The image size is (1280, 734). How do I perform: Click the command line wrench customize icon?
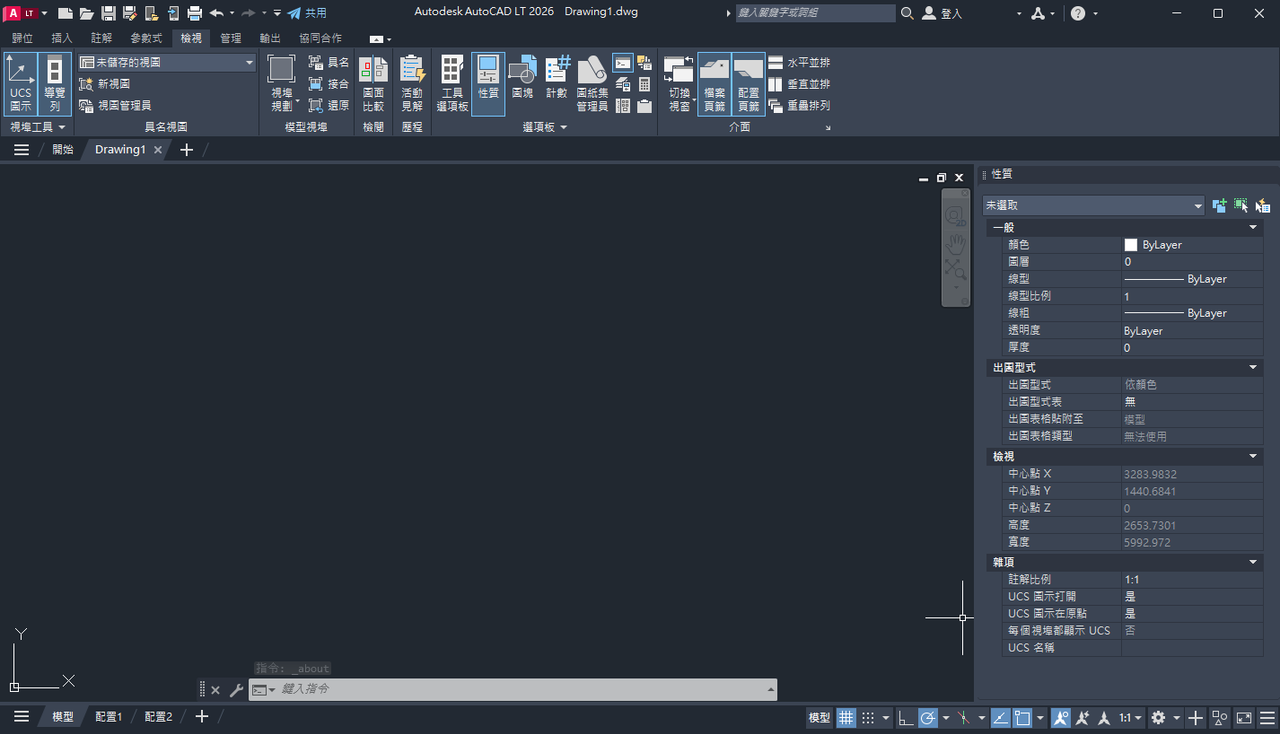(236, 689)
